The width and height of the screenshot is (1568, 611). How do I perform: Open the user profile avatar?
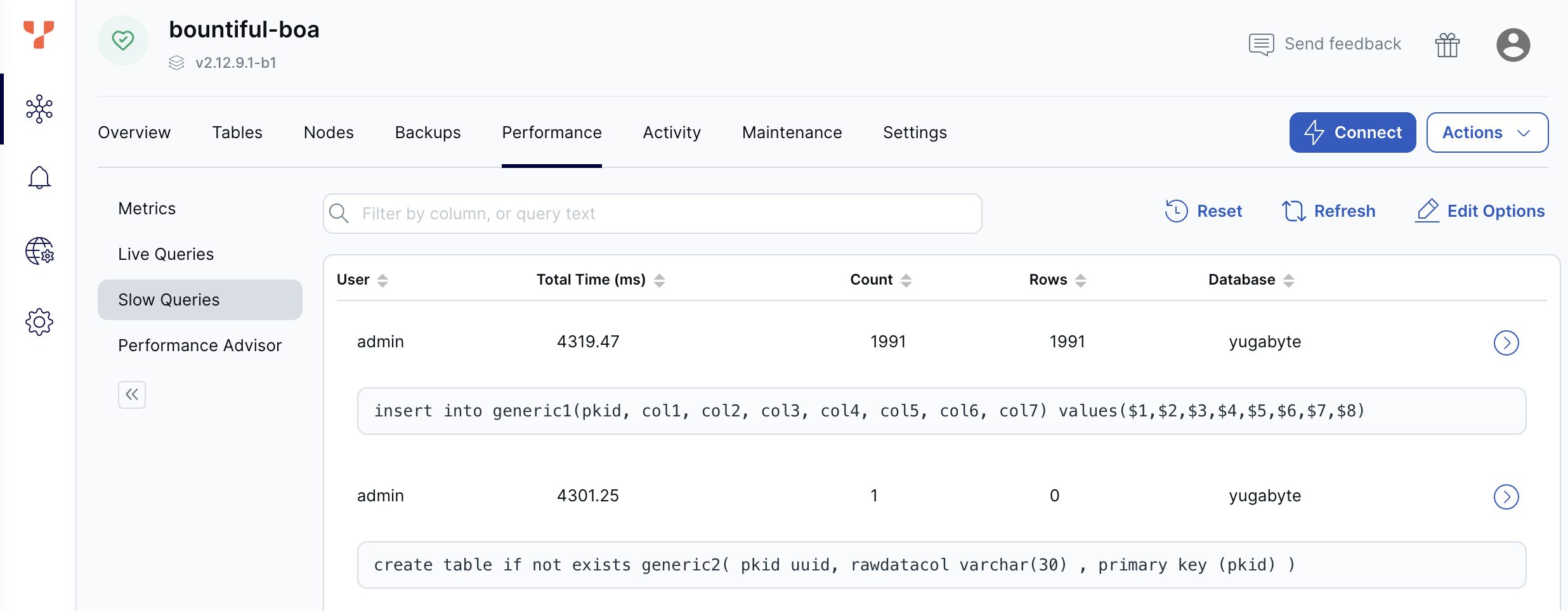[x=1513, y=45]
